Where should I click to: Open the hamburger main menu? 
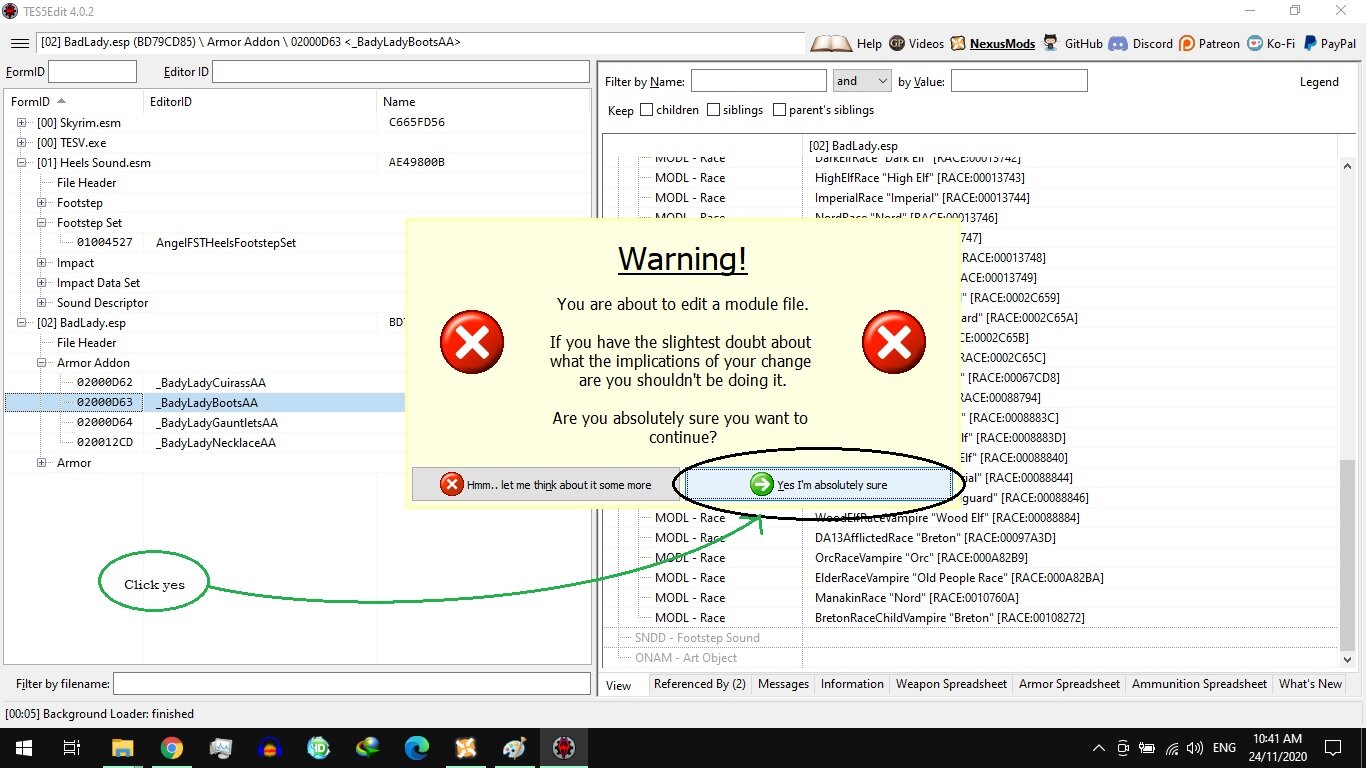(x=20, y=43)
